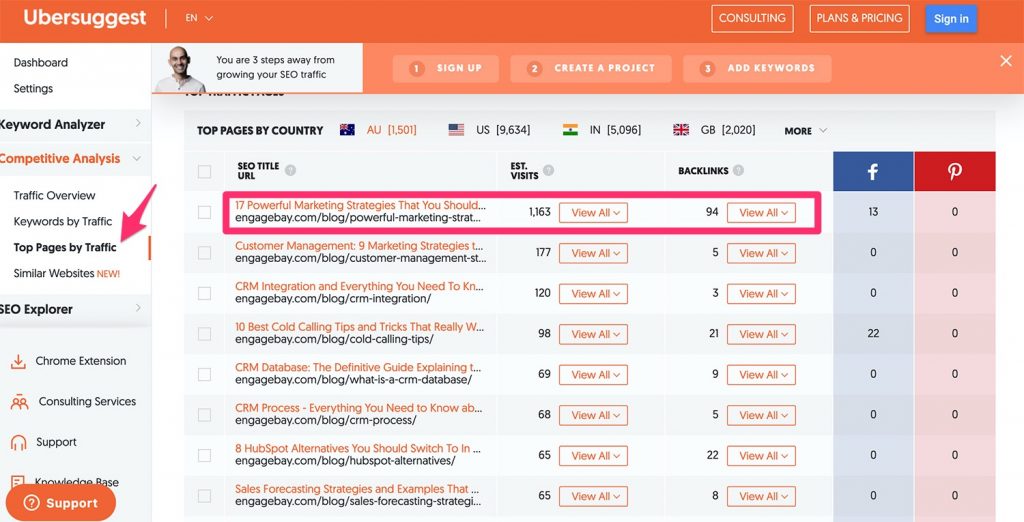
Task: Open View All backlinks for CRM Database row
Action: point(761,374)
